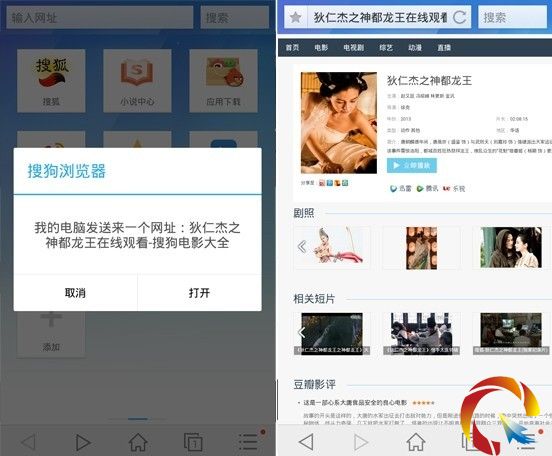The width and height of the screenshot is (552, 456).
Task: Show previous clip in 相关短片 carousel
Action: (301, 332)
